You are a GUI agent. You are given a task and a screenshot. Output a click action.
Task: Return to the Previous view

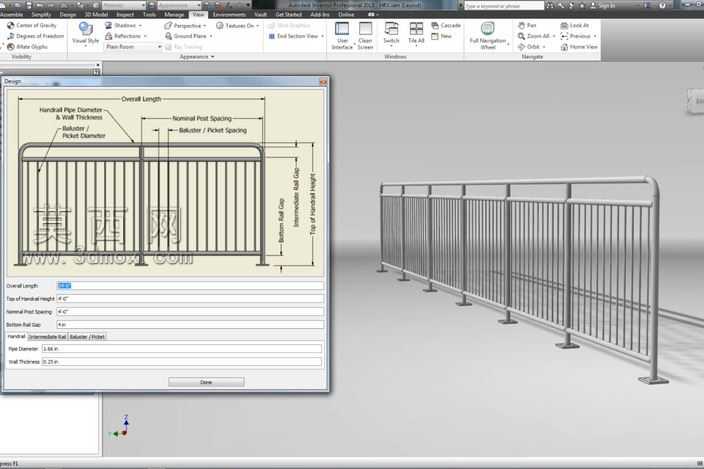(576, 36)
